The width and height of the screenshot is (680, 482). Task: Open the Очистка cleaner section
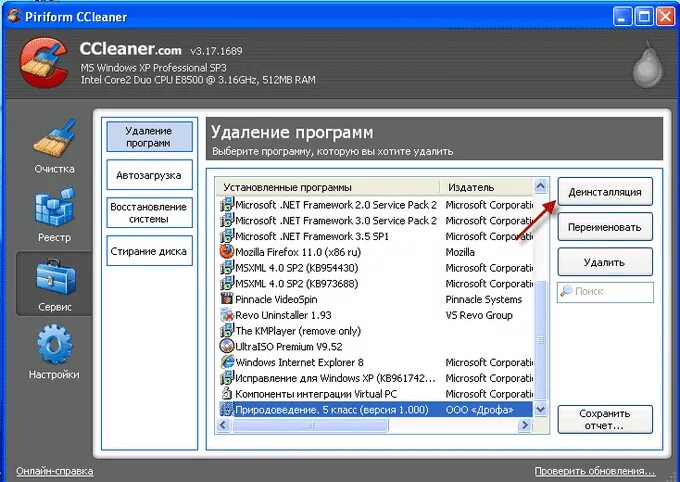click(54, 147)
